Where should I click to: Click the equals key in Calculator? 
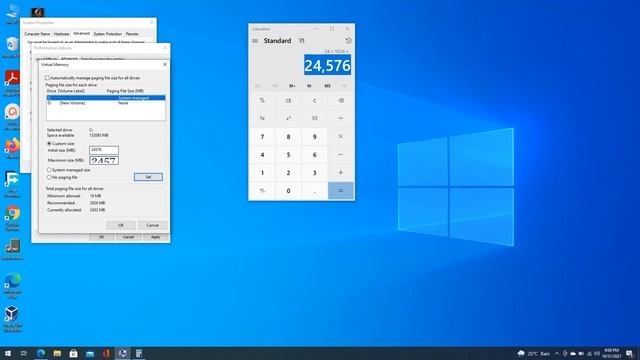(x=340, y=191)
